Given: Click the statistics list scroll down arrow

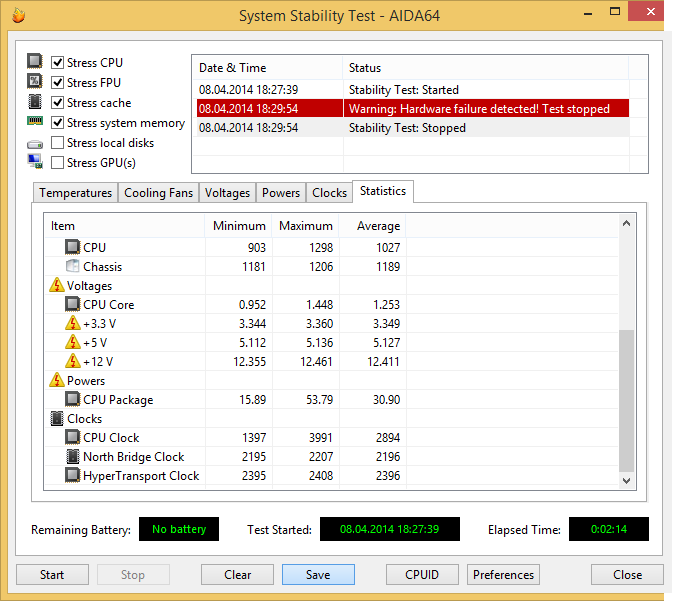Looking at the screenshot, I should 626,480.
